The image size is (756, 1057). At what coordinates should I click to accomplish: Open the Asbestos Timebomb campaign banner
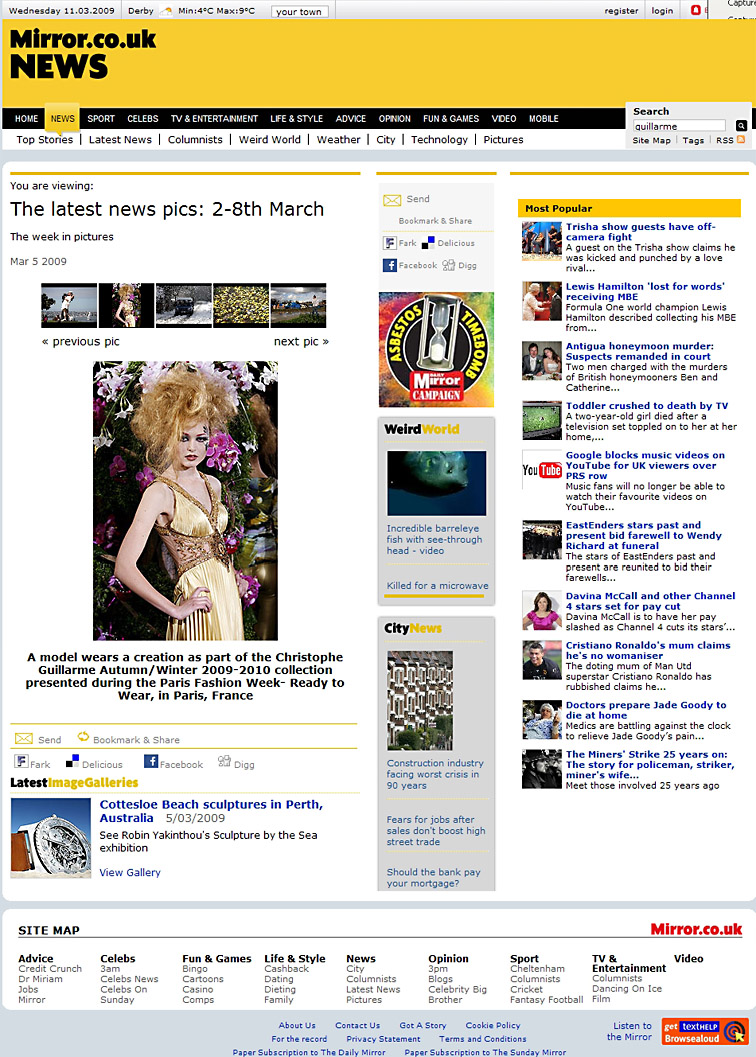coord(436,350)
